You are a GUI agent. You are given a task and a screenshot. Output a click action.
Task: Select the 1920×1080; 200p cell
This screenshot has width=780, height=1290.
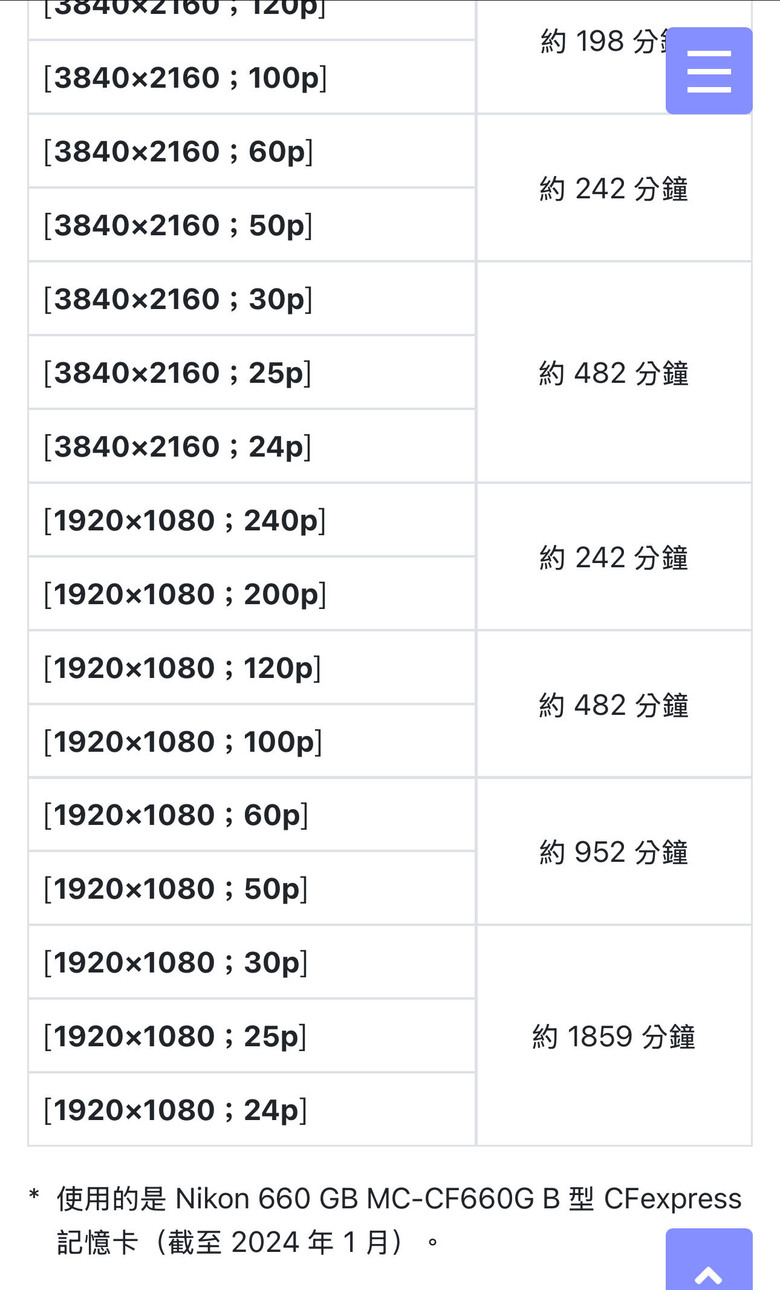252,594
